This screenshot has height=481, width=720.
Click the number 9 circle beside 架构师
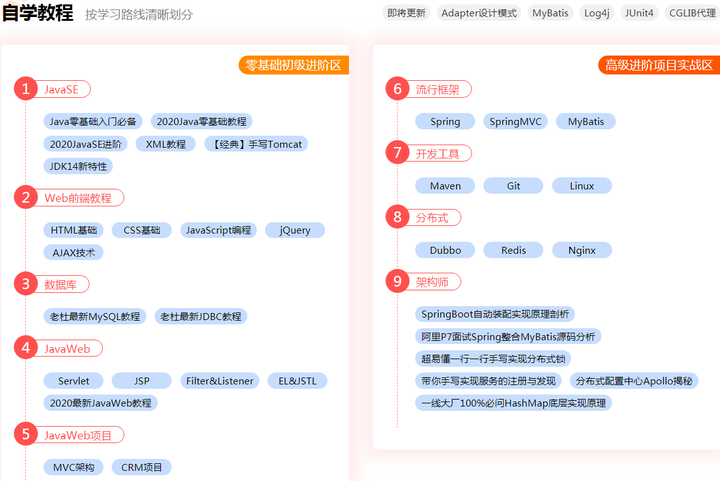click(x=397, y=281)
